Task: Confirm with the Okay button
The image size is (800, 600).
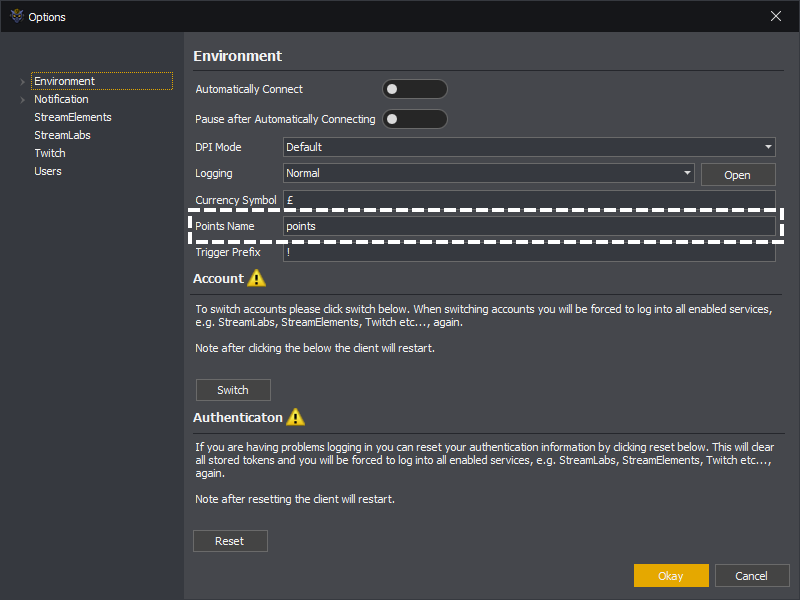Action: 671,576
